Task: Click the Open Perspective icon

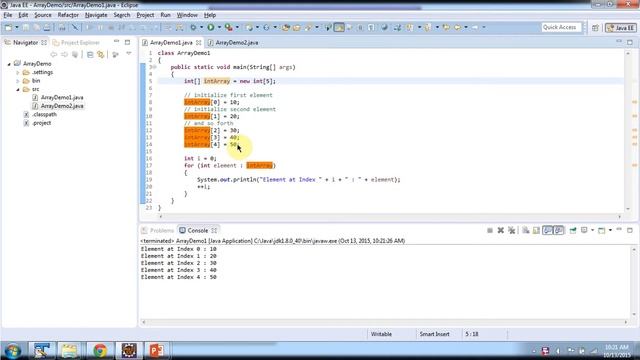Action: 596,28
